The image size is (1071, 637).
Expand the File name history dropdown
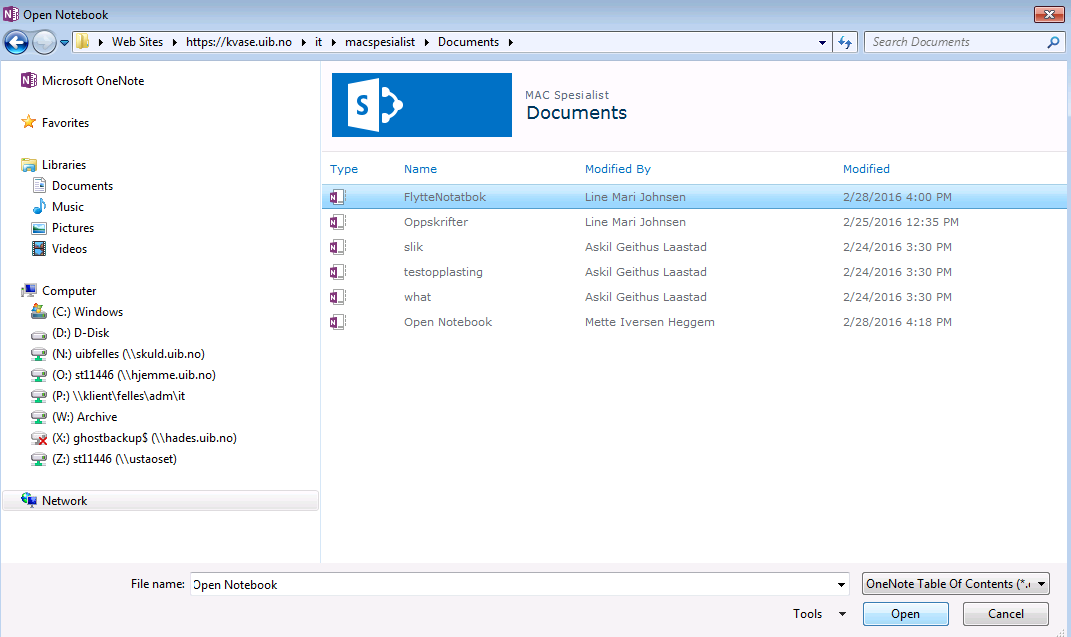[841, 585]
